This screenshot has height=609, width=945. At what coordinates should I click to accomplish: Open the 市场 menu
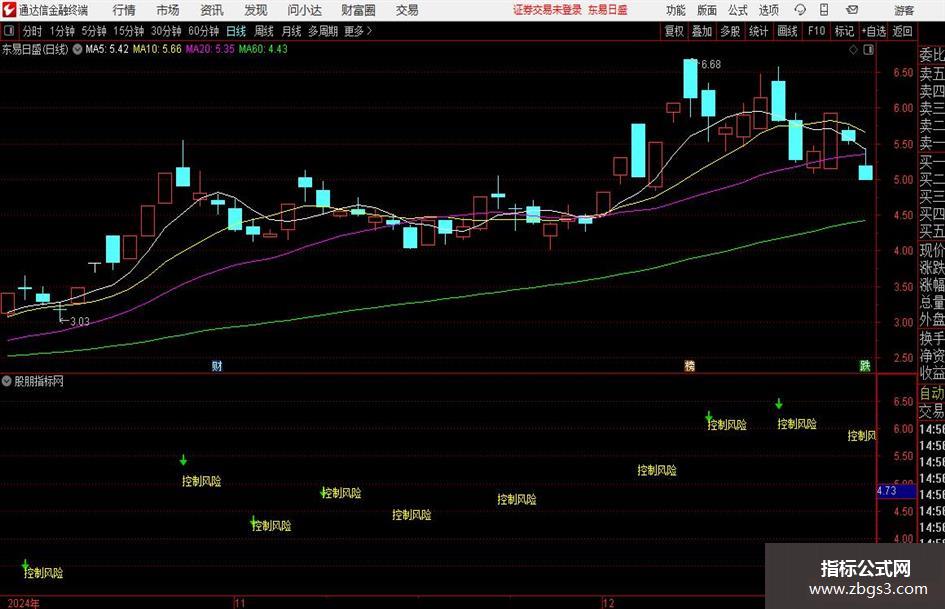click(x=168, y=10)
